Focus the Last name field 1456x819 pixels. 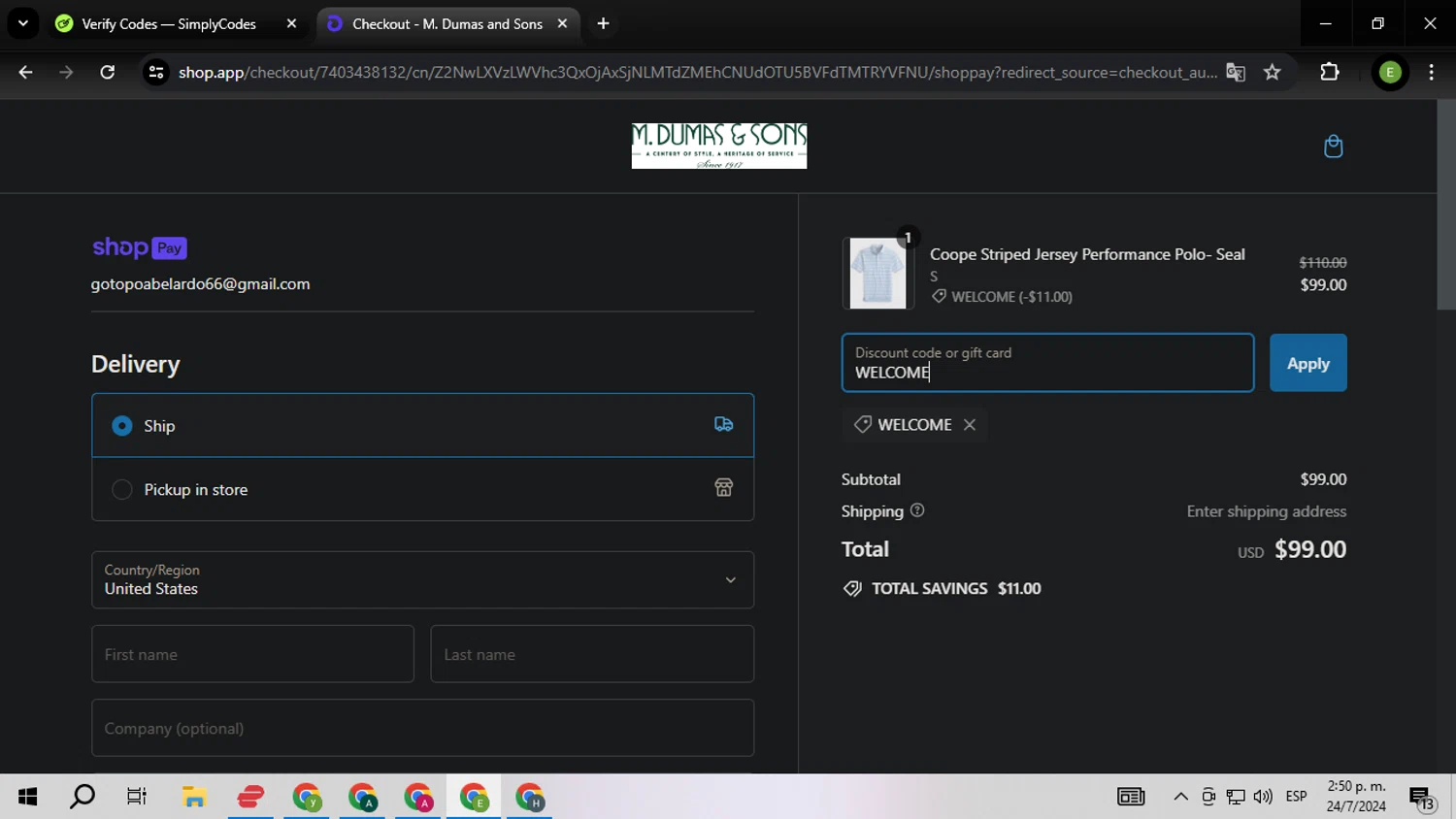pos(592,654)
